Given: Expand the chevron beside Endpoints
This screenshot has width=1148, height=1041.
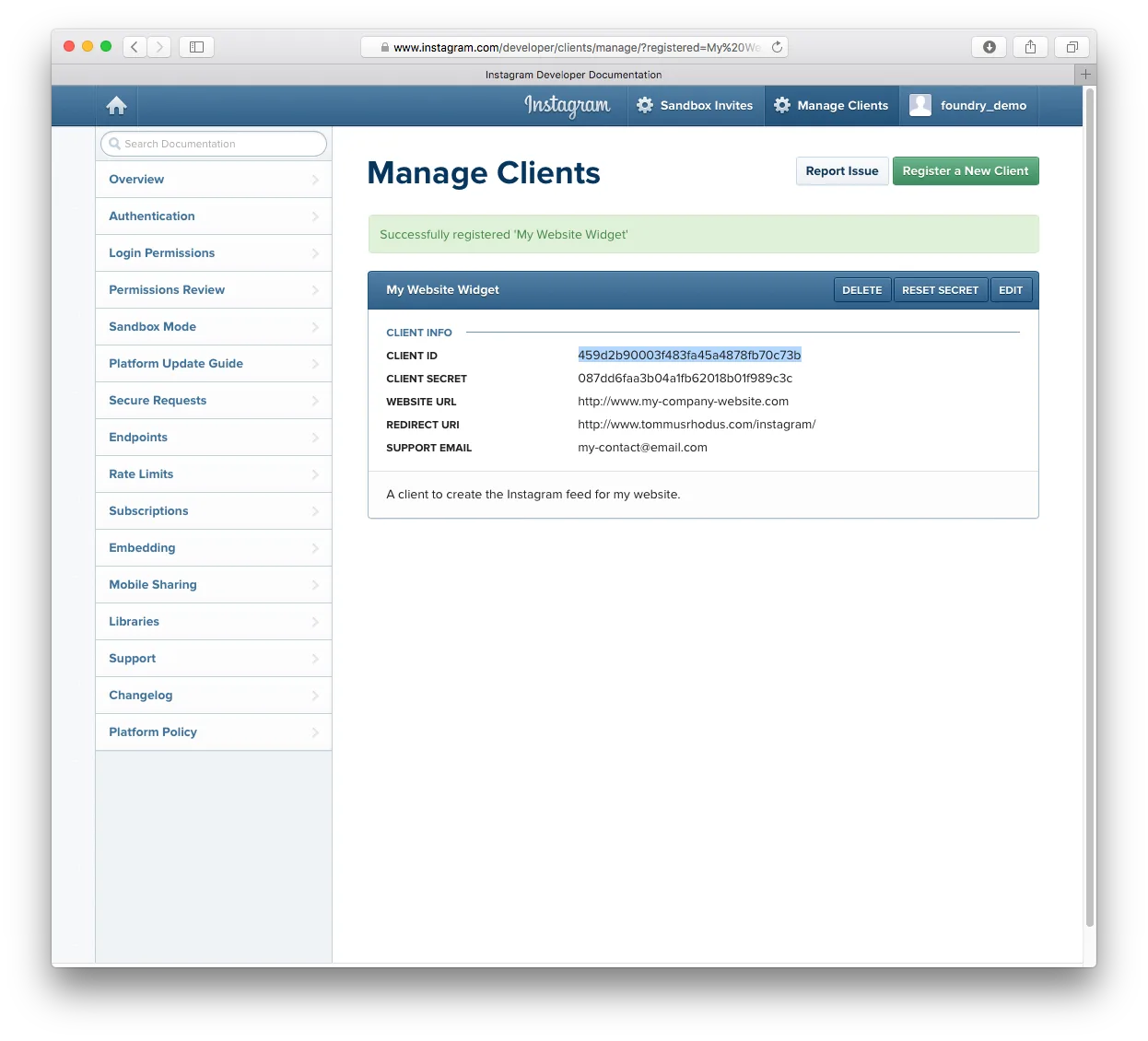Looking at the screenshot, I should point(315,438).
